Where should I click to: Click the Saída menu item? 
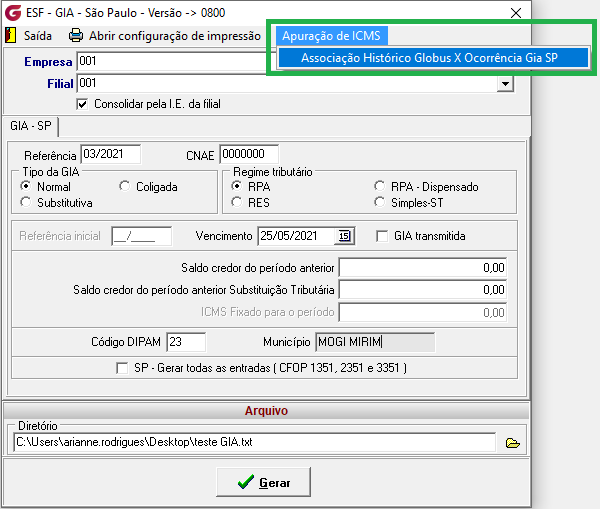[x=38, y=36]
